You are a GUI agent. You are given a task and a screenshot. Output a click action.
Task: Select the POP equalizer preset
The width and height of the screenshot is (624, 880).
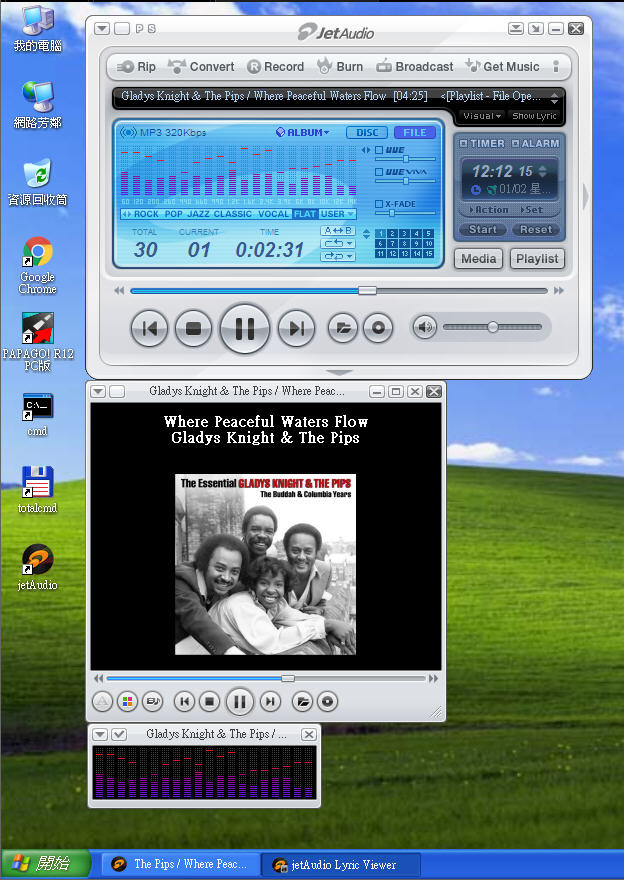point(173,214)
